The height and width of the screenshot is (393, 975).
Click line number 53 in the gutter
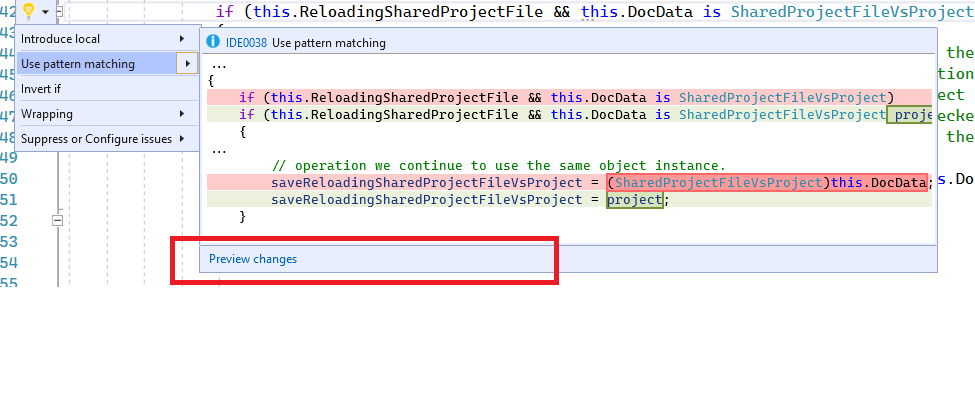point(9,241)
